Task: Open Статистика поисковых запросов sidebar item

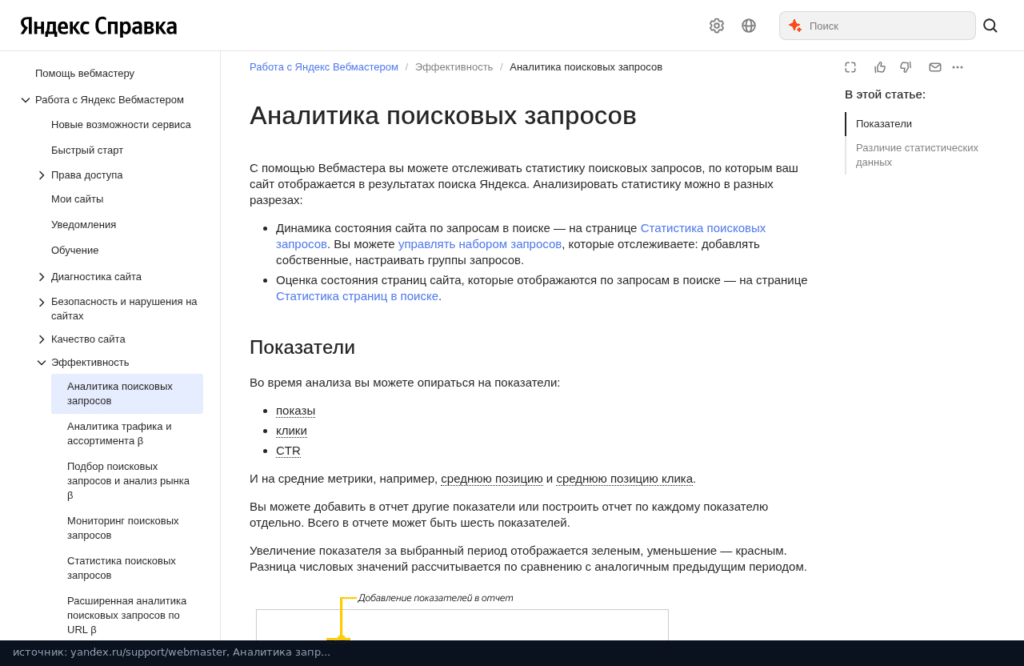Action: [121, 568]
